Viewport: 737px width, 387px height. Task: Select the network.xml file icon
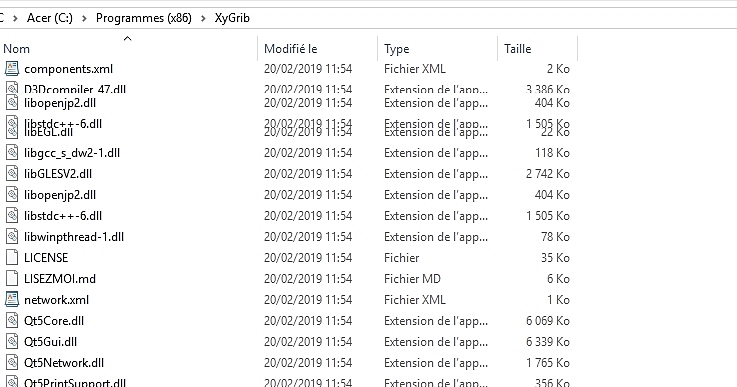(x=12, y=300)
